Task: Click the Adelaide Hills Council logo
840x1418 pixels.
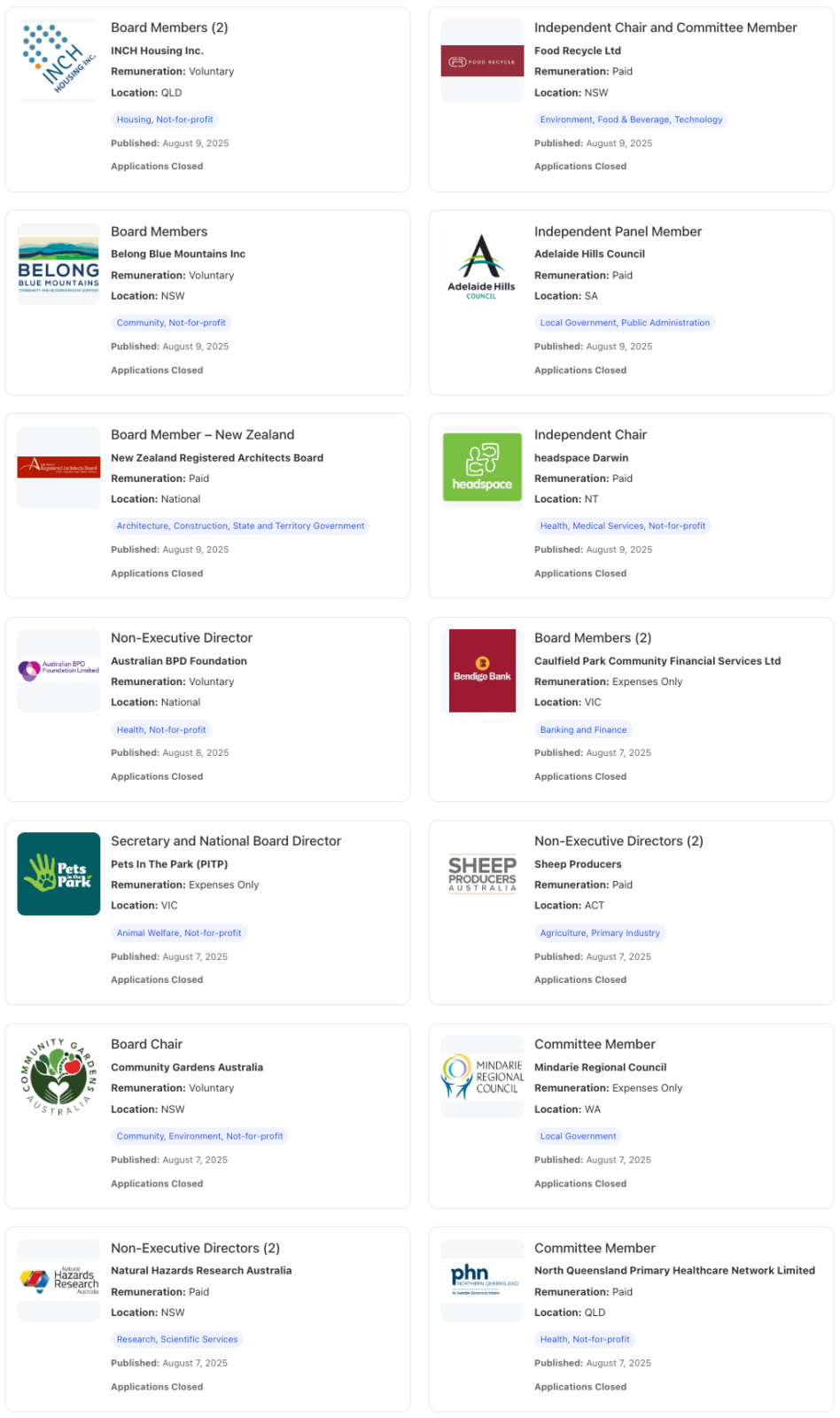Action: coord(481,266)
